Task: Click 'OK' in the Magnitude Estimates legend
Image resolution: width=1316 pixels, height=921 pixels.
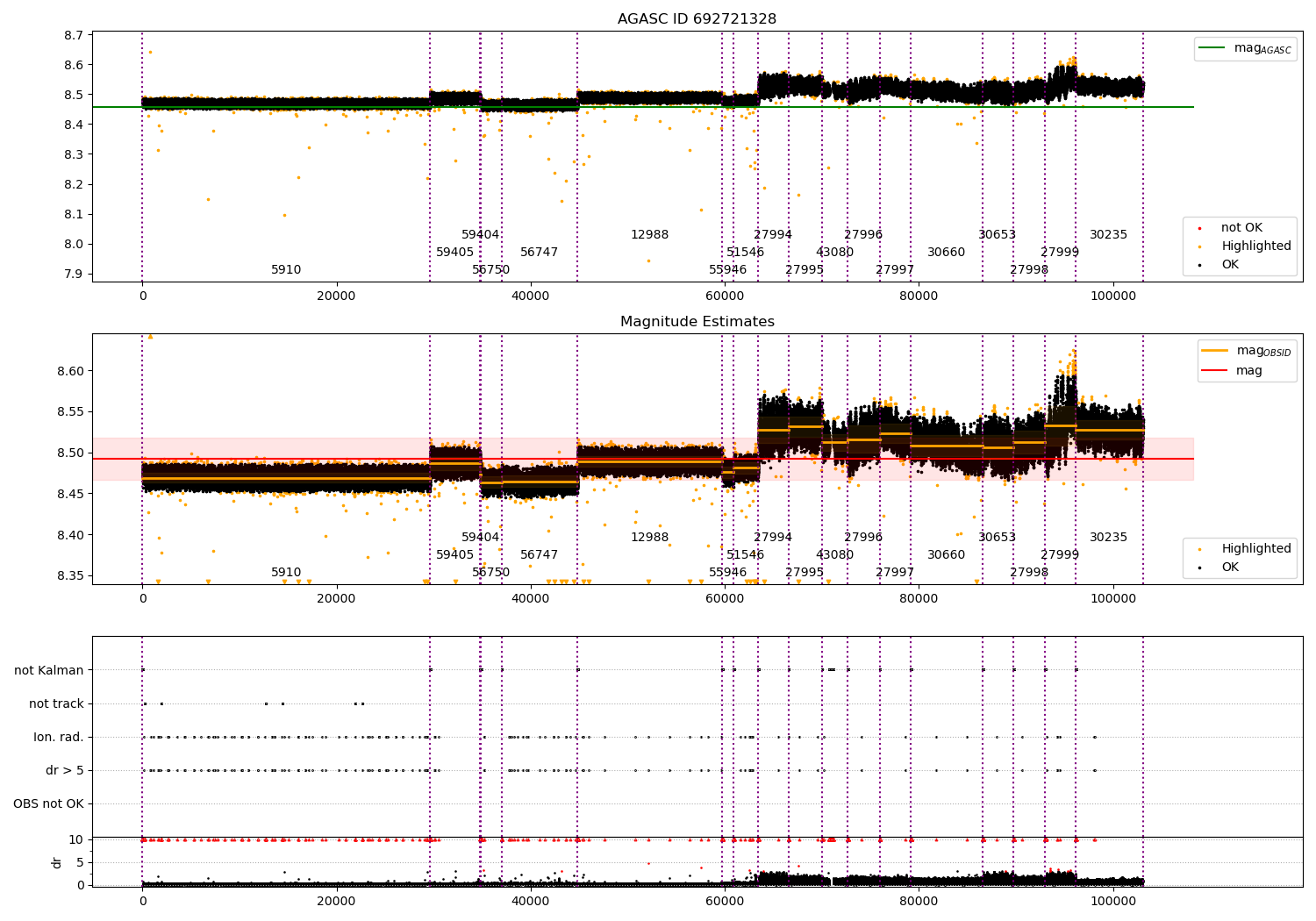Action: tap(1219, 568)
